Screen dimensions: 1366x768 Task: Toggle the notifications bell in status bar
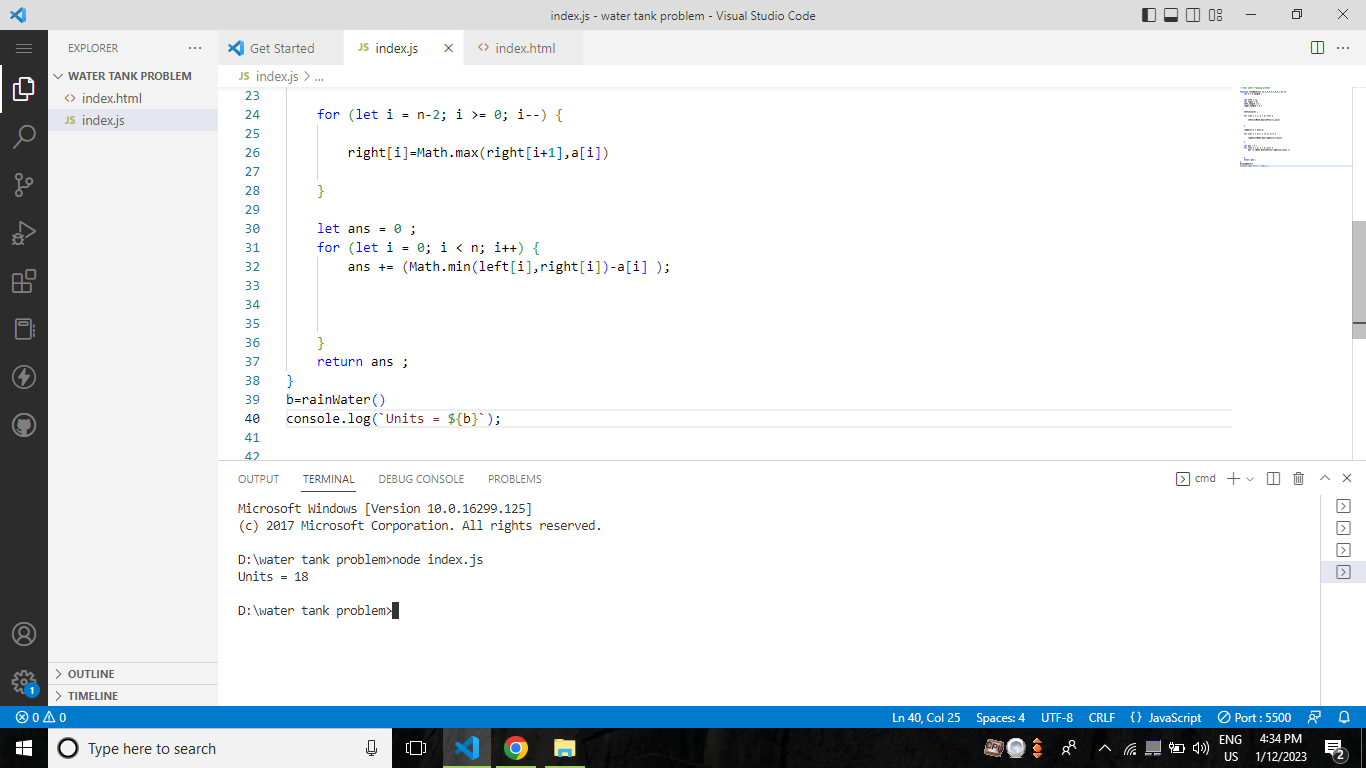1345,717
